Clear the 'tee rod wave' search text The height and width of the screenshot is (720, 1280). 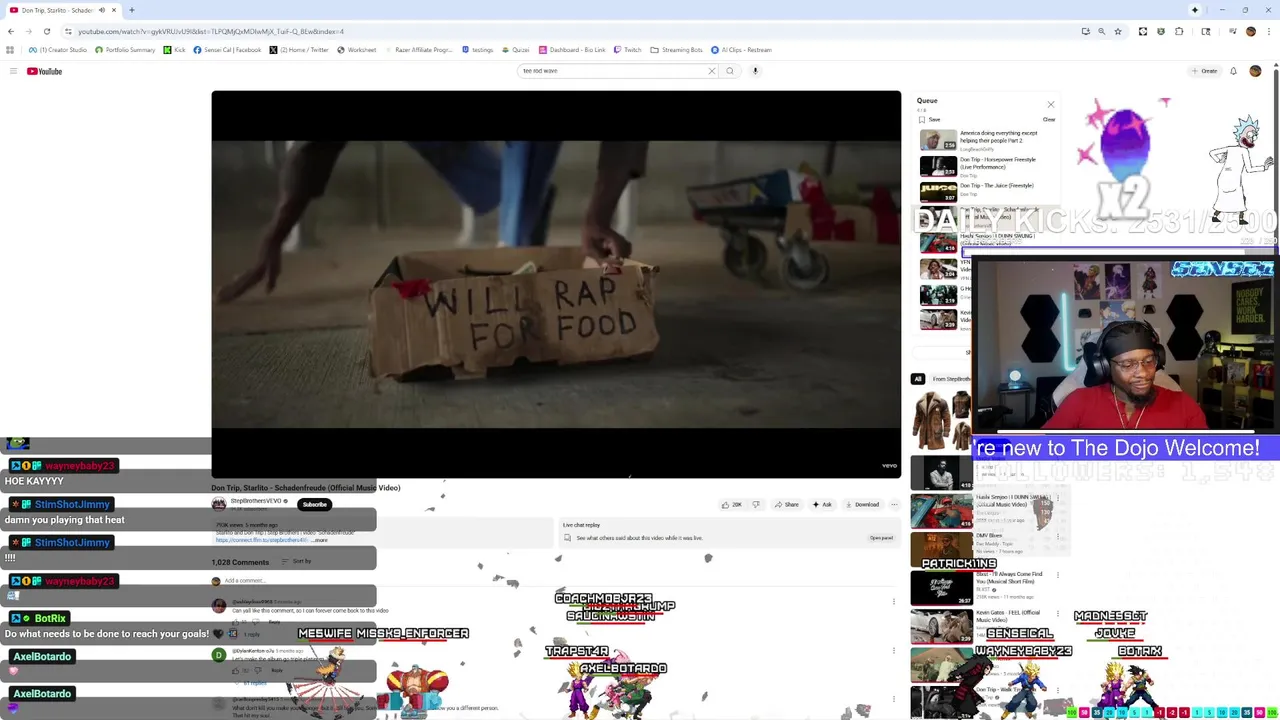click(x=712, y=71)
